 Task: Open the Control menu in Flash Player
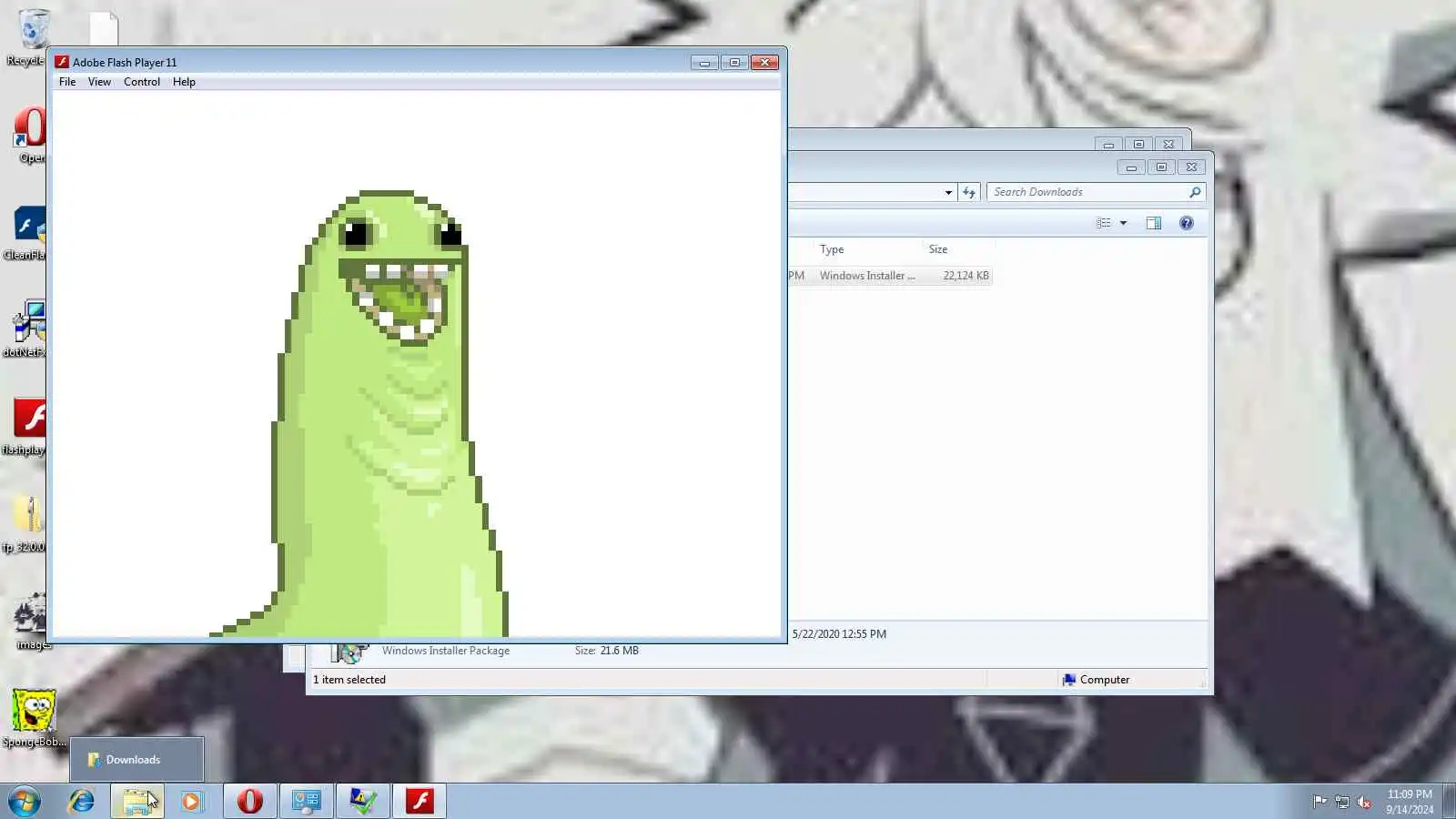coord(142,82)
